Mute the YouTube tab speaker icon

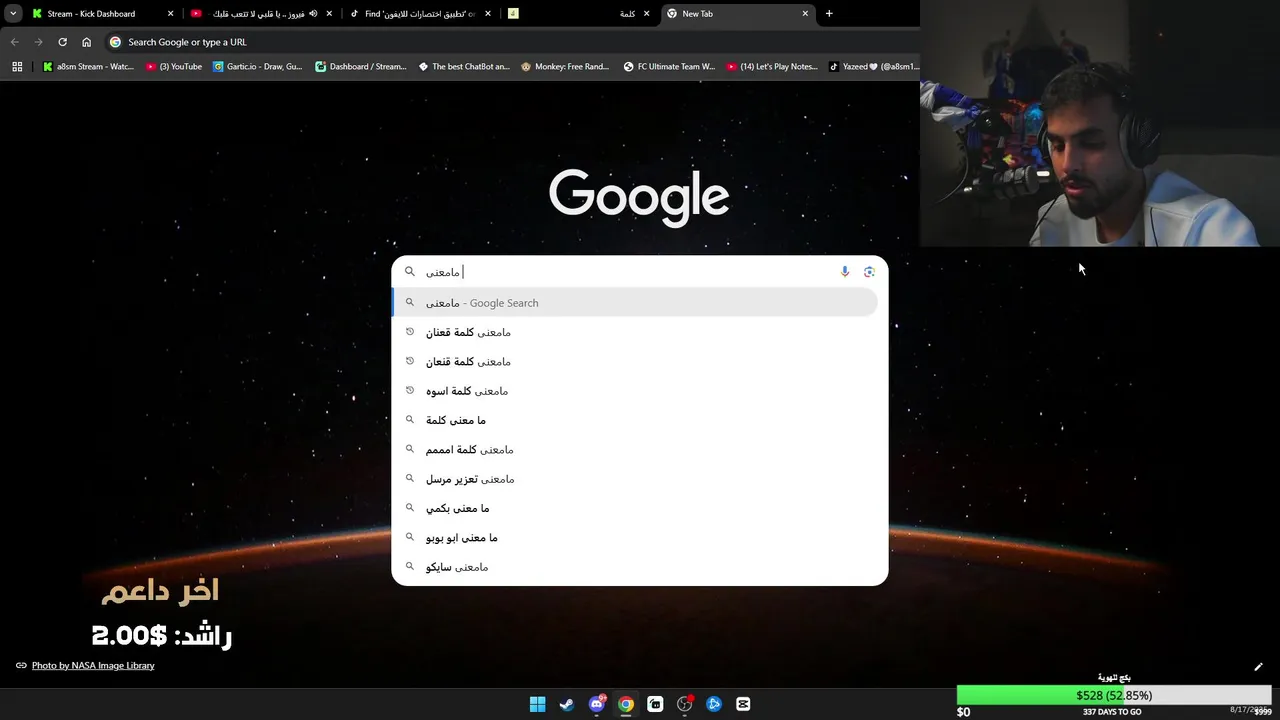(x=313, y=14)
